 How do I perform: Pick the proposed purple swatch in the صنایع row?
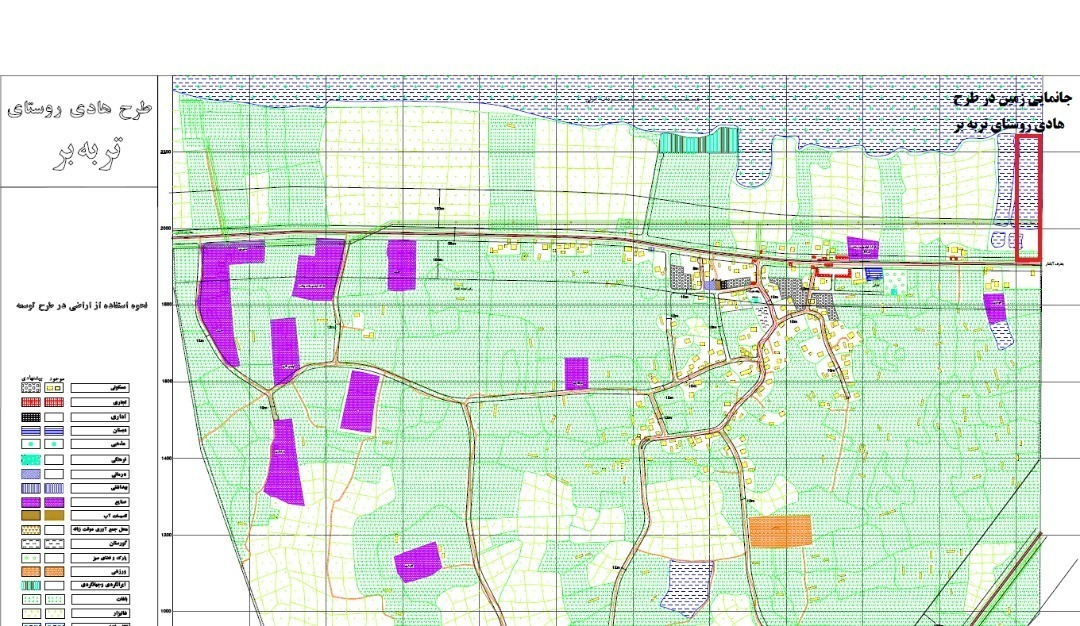point(31,503)
